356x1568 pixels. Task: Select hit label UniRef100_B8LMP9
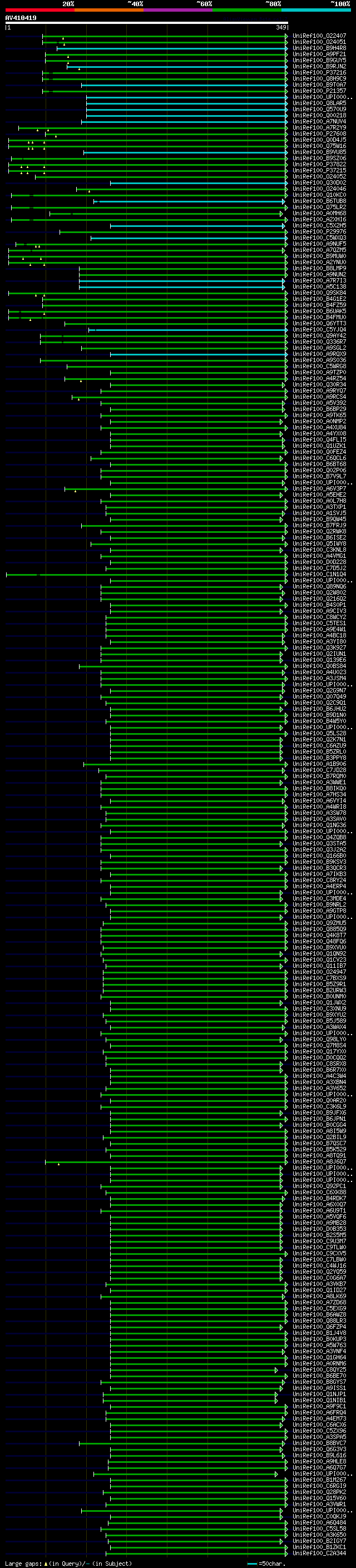tap(319, 269)
